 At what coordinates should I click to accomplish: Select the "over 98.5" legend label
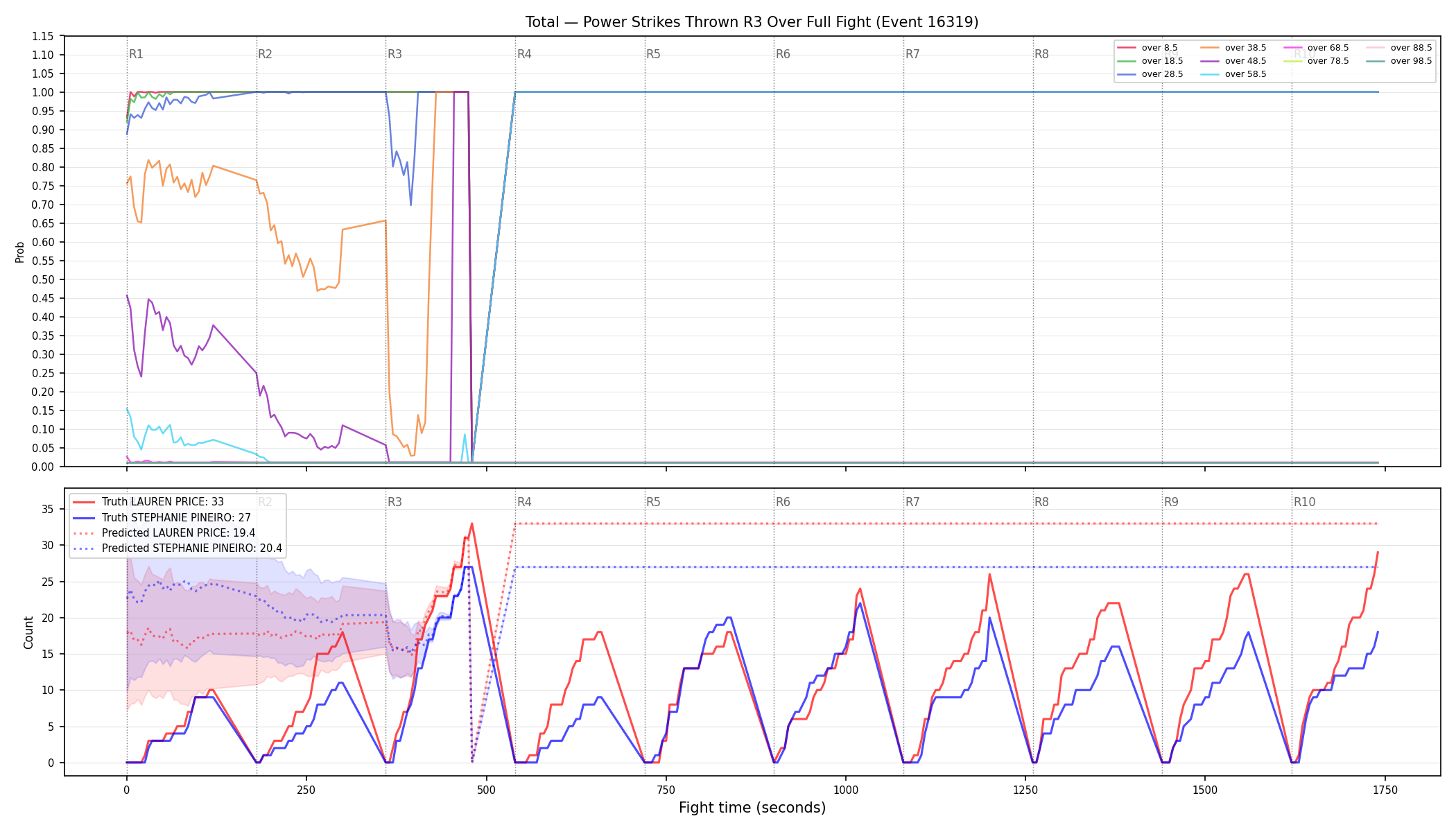click(1411, 61)
